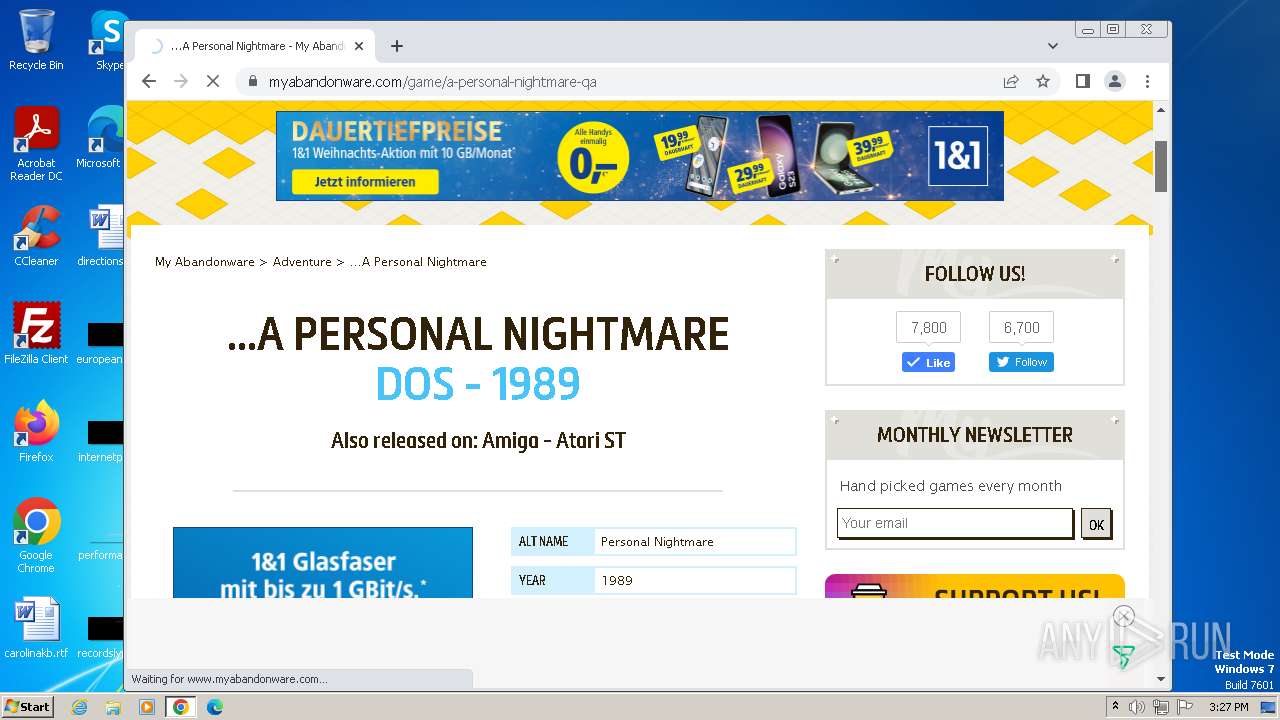1280x720 pixels.
Task: Click the Facebook Like button
Action: coord(928,362)
